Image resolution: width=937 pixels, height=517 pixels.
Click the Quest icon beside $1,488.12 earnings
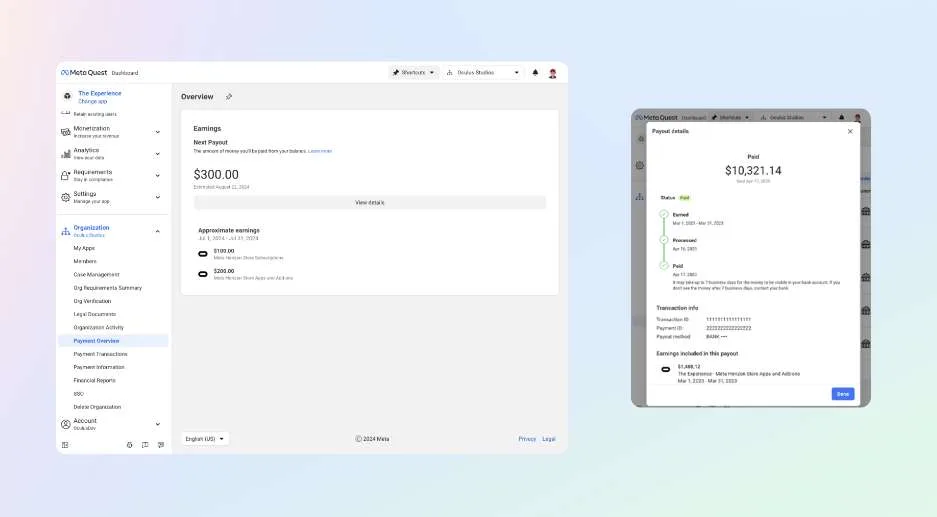pyautogui.click(x=666, y=369)
